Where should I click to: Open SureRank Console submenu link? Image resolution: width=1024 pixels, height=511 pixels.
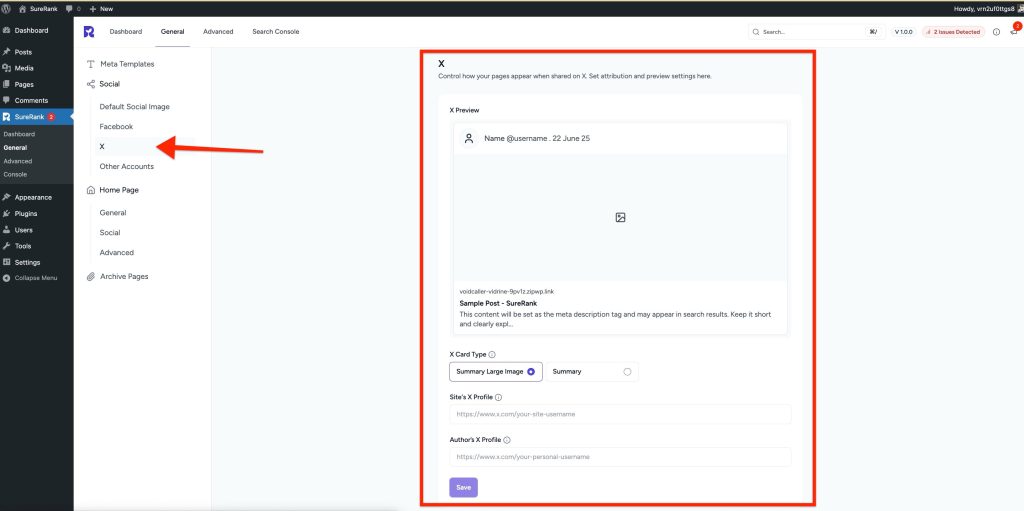(15, 174)
